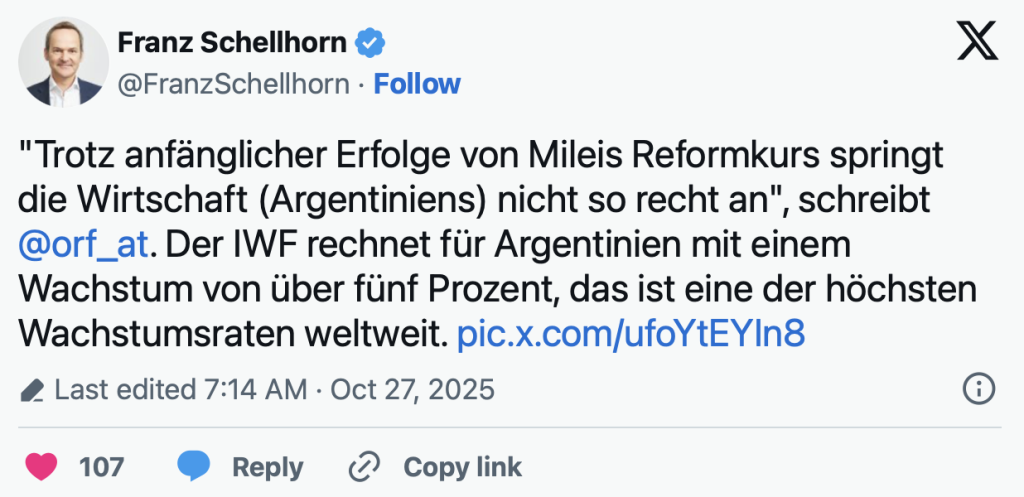
Task: Click the Reply label
Action: pos(267,466)
